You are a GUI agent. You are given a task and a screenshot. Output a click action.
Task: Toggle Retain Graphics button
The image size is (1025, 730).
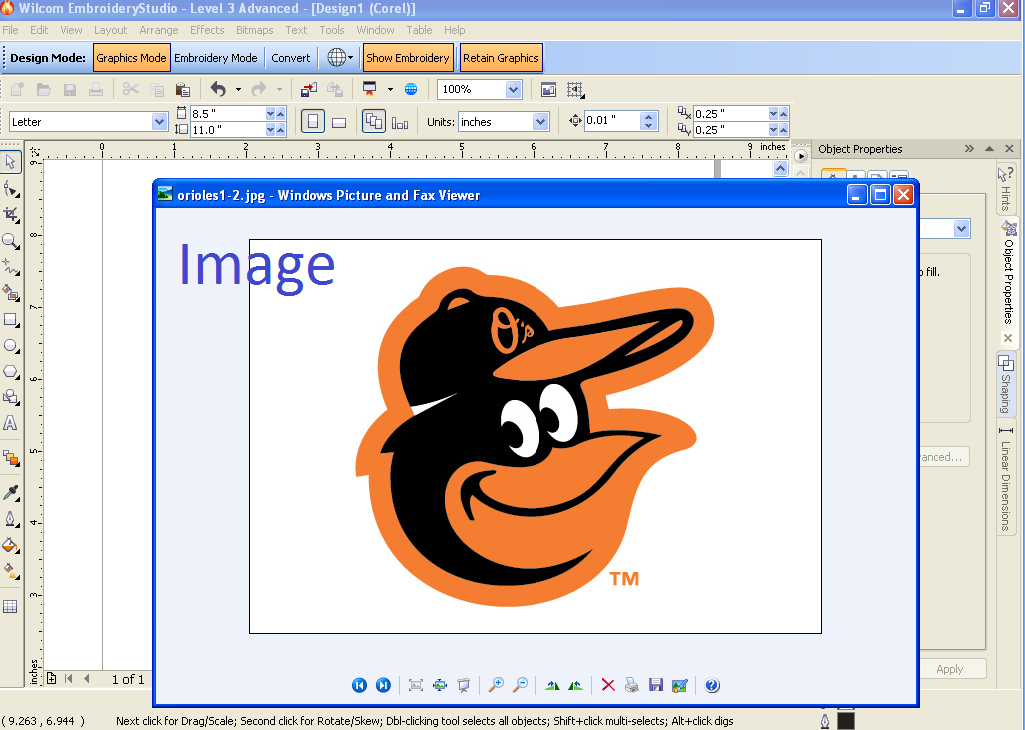coord(501,58)
